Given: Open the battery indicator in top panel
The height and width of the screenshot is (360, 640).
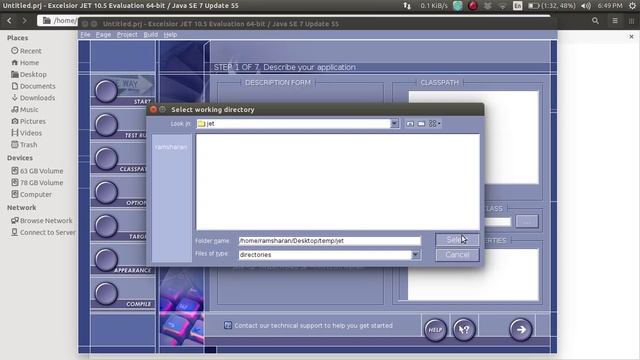Looking at the screenshot, I should pos(551,6).
